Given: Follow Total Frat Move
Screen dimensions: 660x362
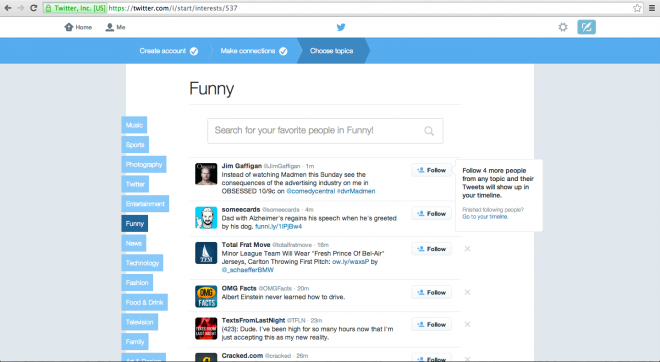Looking at the screenshot, I should pos(431,249).
